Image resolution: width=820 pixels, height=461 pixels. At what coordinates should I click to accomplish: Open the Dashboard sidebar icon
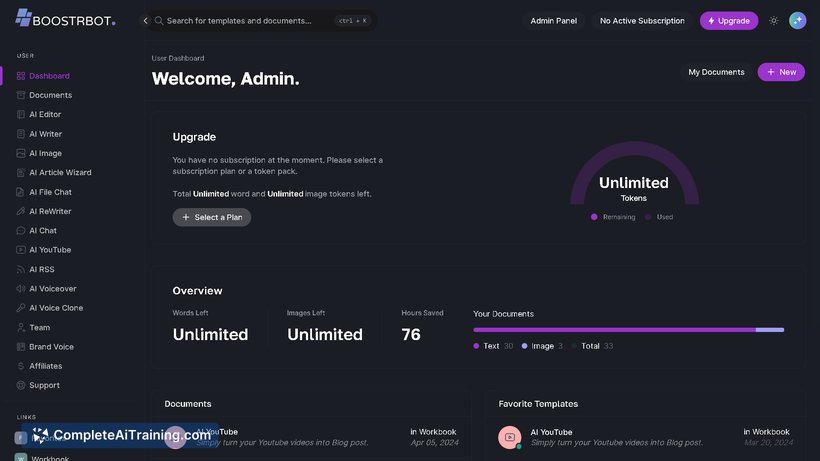click(x=21, y=76)
